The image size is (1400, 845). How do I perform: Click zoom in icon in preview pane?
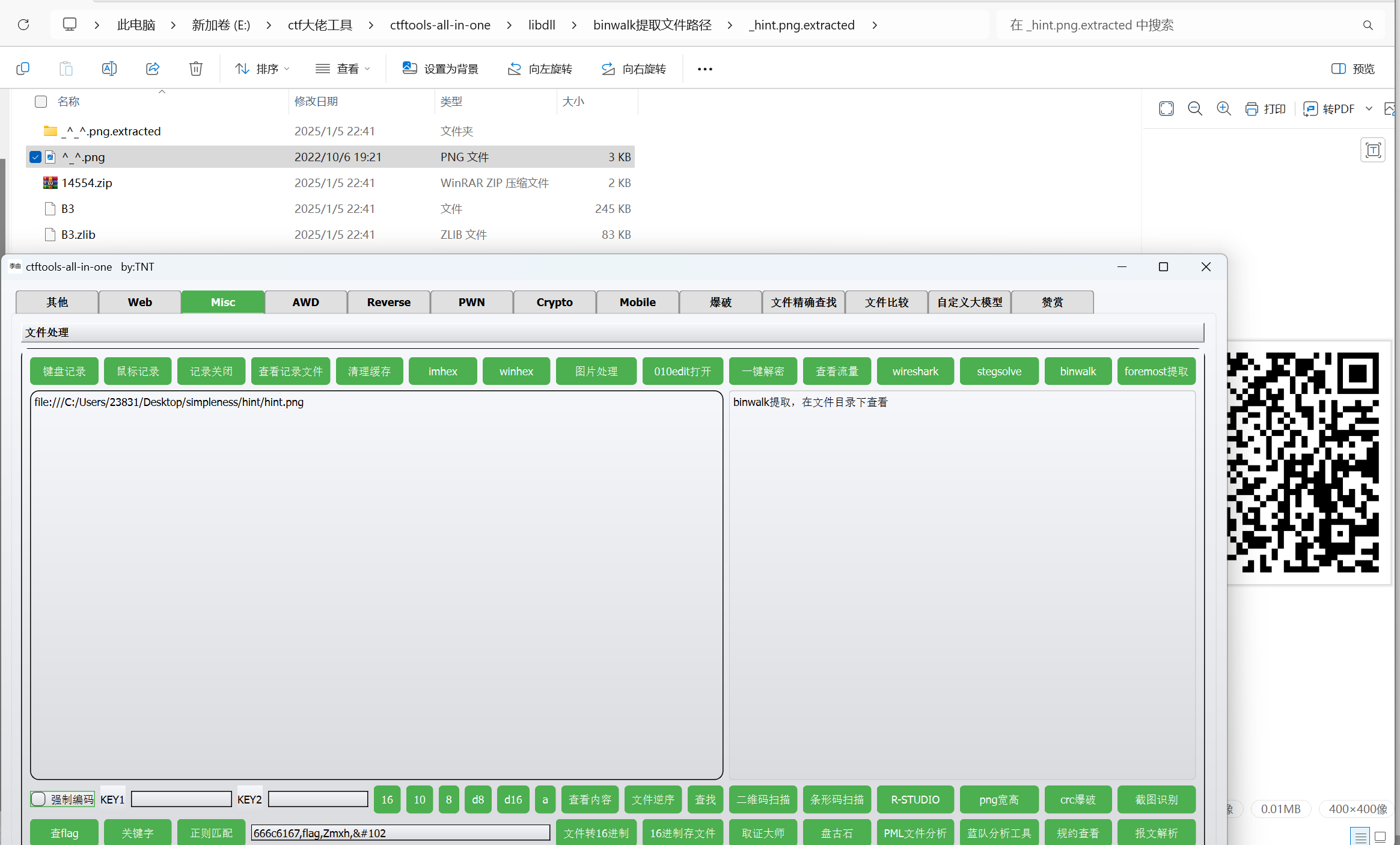pyautogui.click(x=1224, y=109)
